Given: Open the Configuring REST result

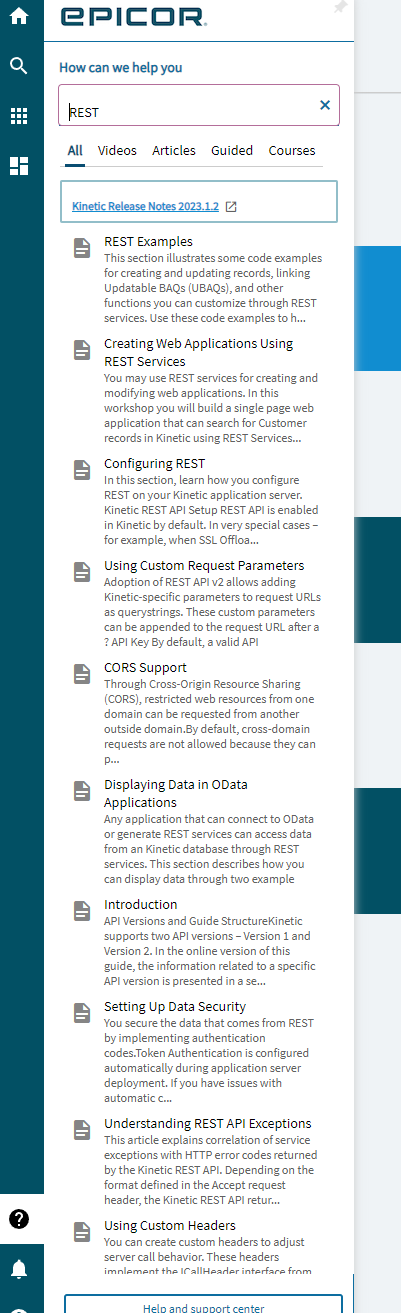Looking at the screenshot, I should tap(155, 464).
